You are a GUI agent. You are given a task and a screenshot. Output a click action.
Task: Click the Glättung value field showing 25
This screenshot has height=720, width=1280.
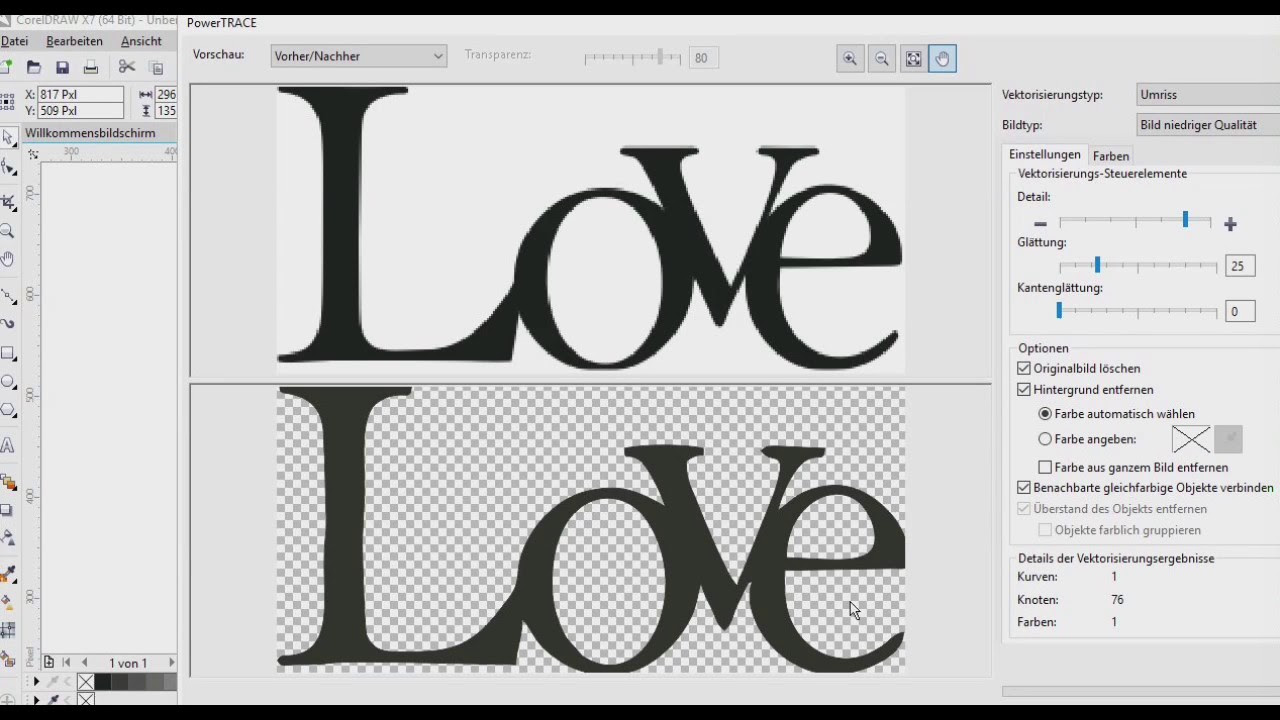(1240, 266)
